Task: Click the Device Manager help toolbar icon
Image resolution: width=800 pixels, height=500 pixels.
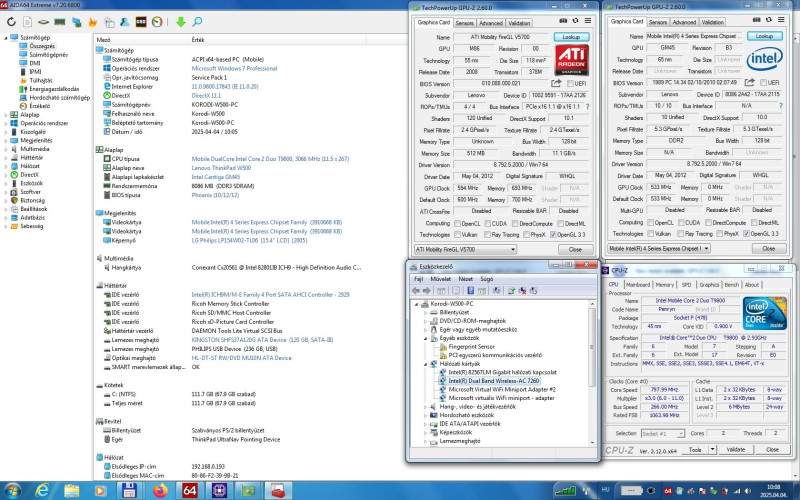Action: pos(470,291)
